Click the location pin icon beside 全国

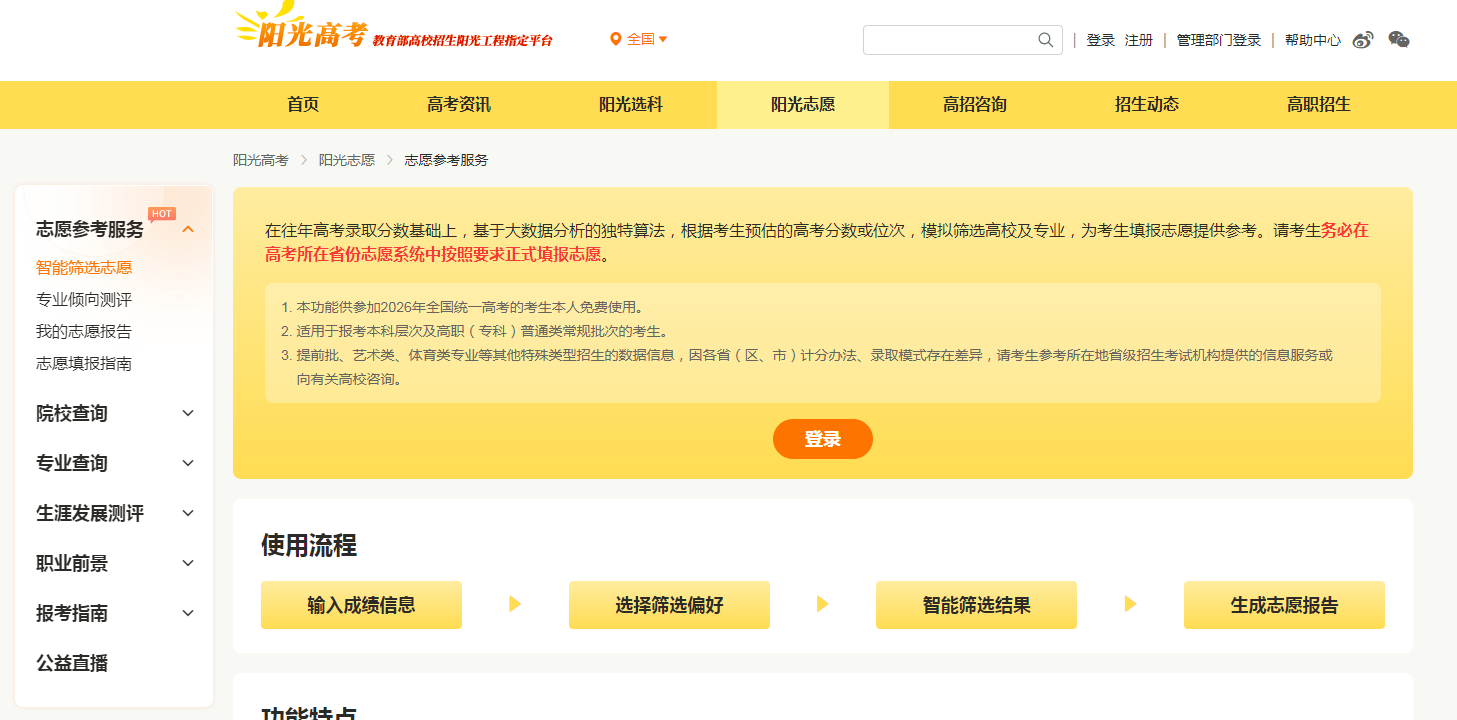(616, 39)
